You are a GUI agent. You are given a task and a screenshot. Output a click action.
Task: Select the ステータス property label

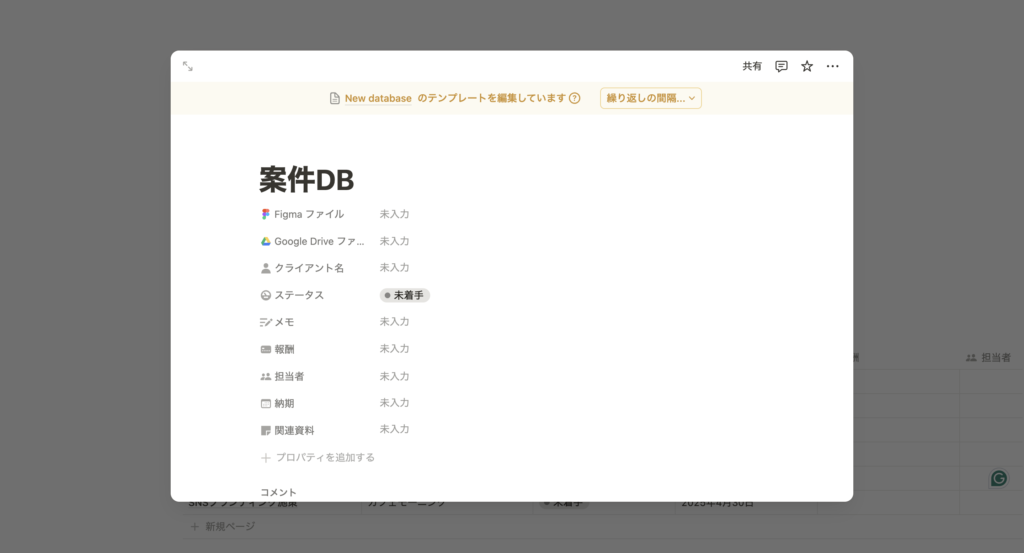299,295
